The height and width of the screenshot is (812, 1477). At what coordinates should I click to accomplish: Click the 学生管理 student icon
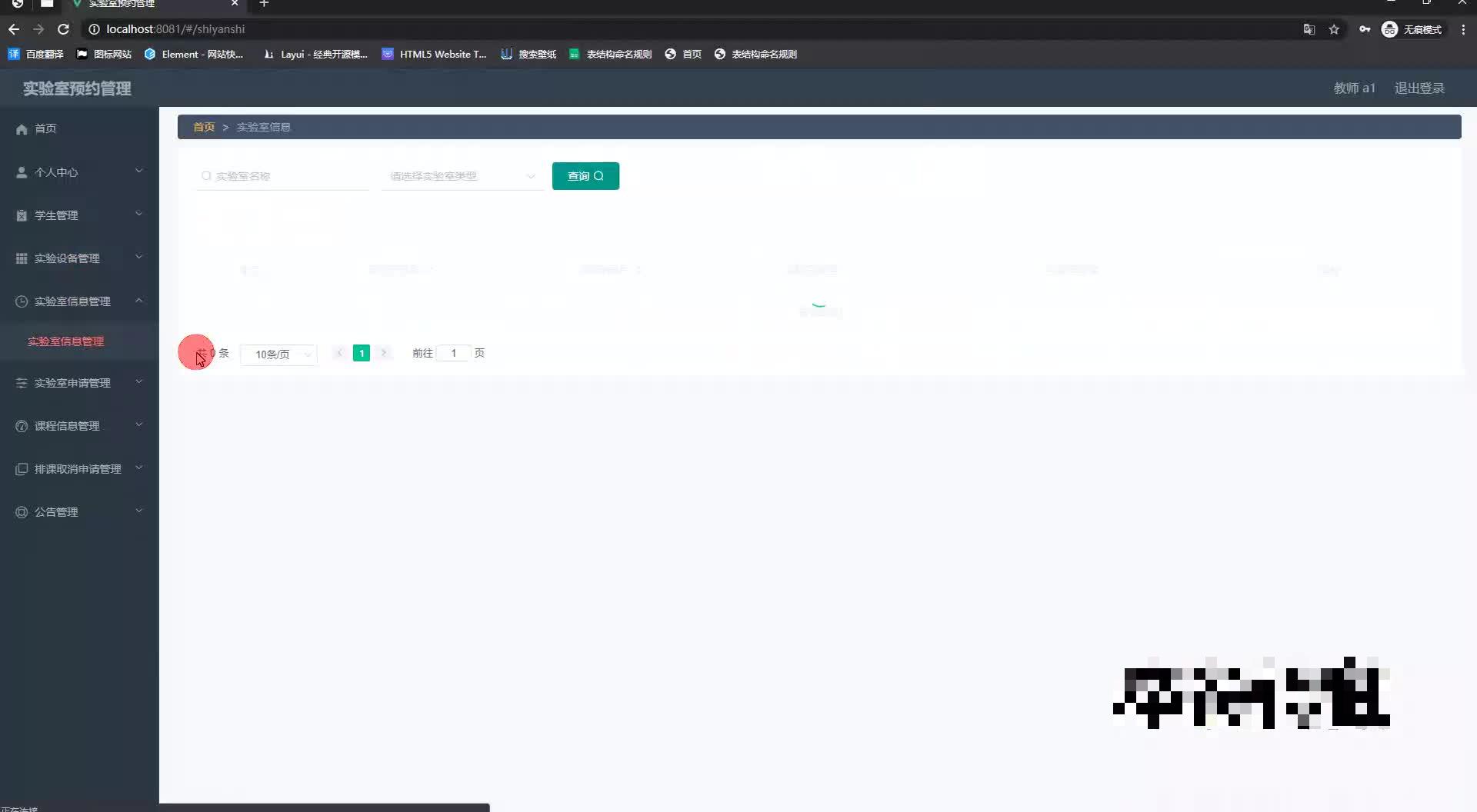21,215
